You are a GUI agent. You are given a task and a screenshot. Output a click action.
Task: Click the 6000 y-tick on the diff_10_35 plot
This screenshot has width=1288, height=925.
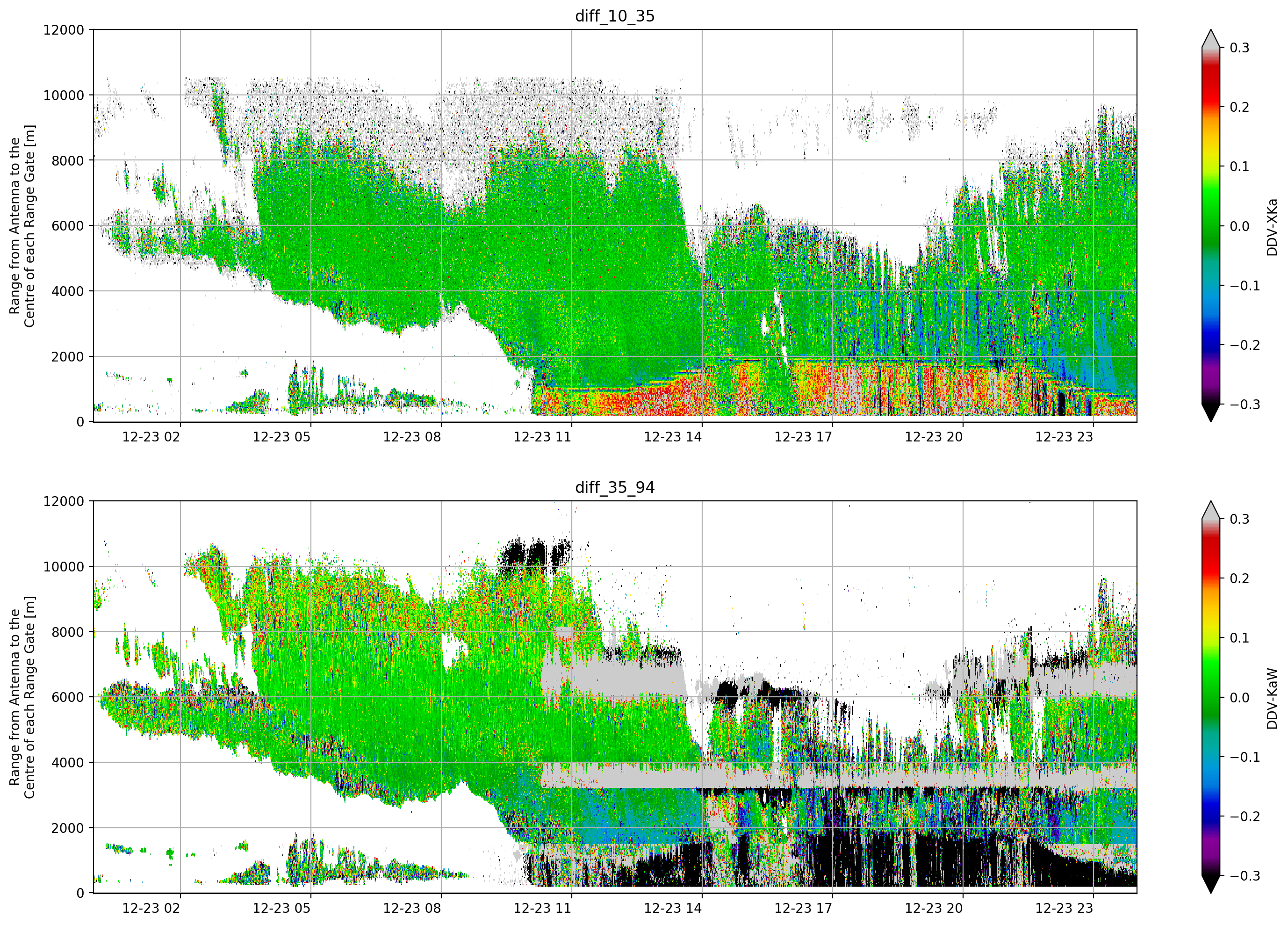(68, 225)
